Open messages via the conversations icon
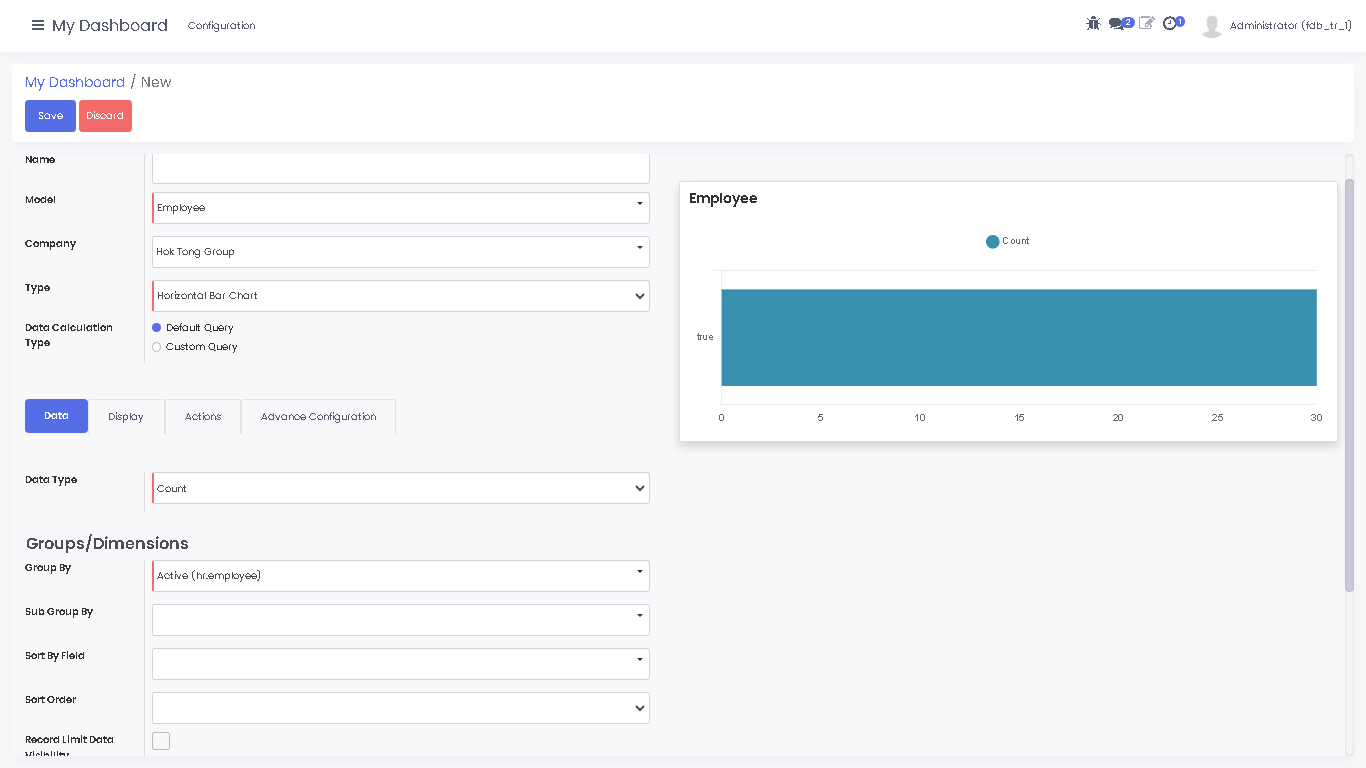The image size is (1366, 768). (x=1117, y=22)
